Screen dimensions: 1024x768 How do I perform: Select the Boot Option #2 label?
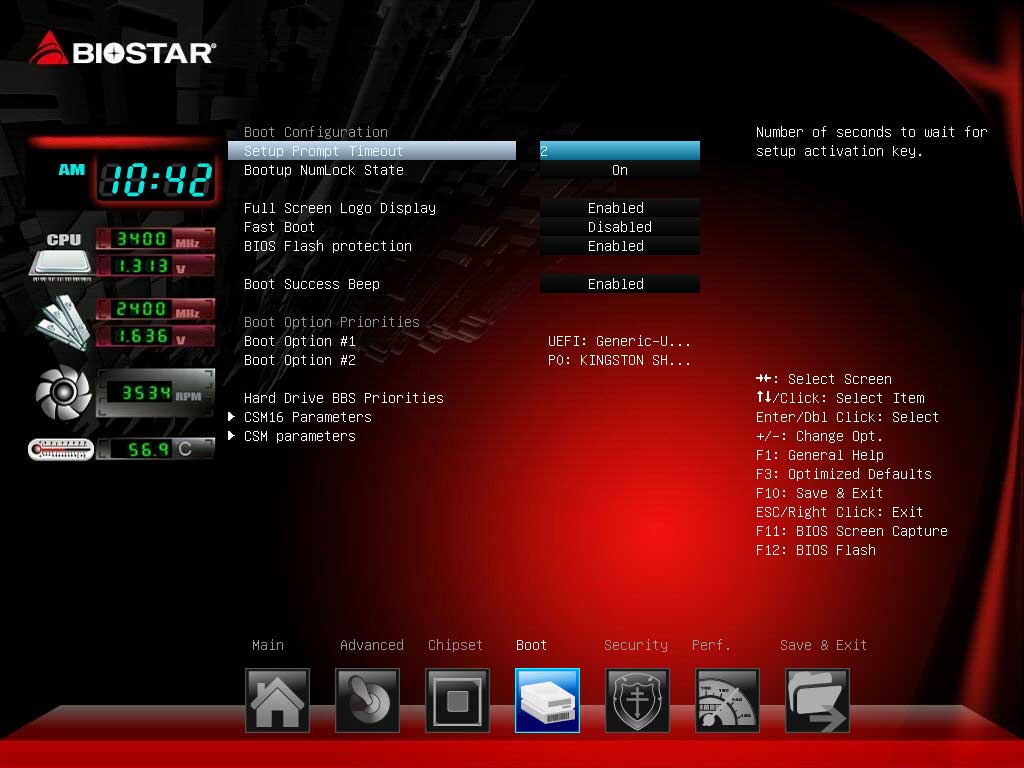[x=300, y=360]
